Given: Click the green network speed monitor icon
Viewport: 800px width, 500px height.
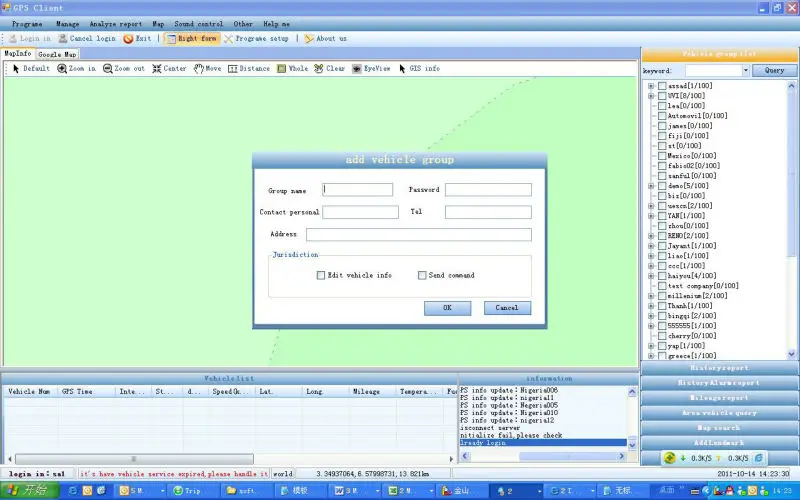Looking at the screenshot, I should coord(669,458).
